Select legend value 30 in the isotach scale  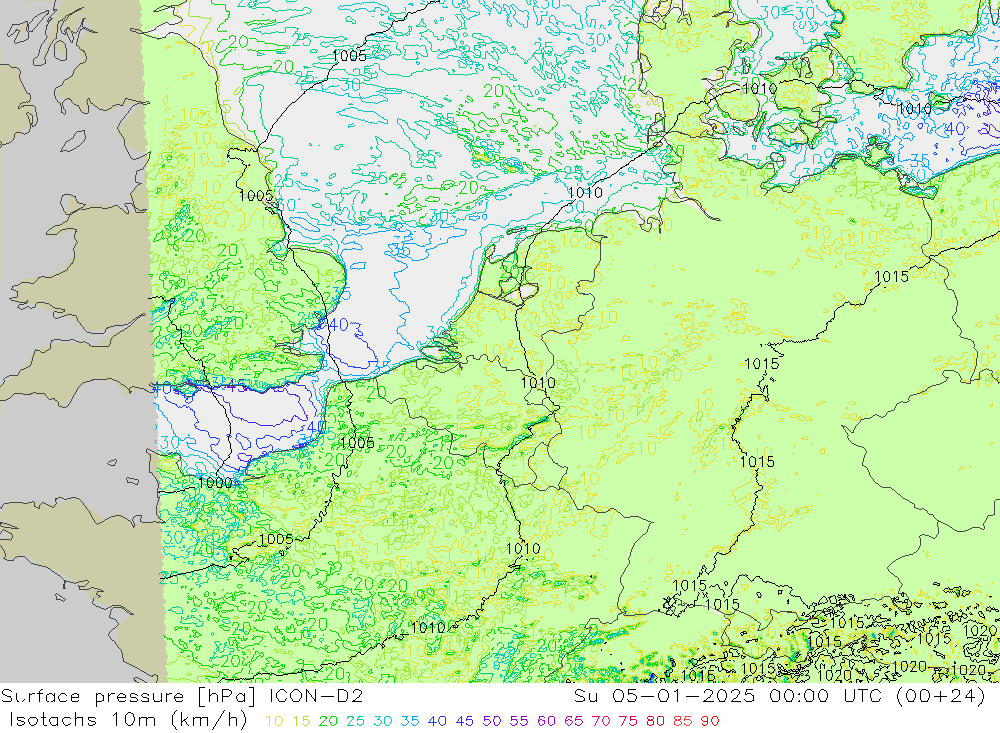tap(383, 722)
